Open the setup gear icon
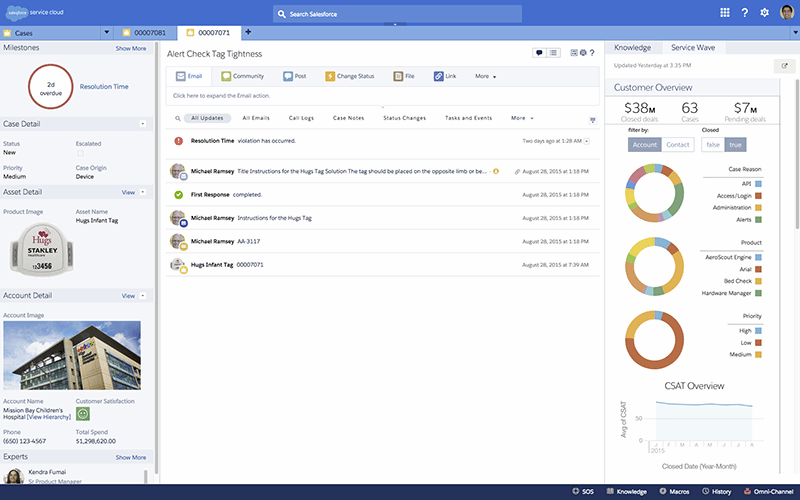 (x=764, y=13)
